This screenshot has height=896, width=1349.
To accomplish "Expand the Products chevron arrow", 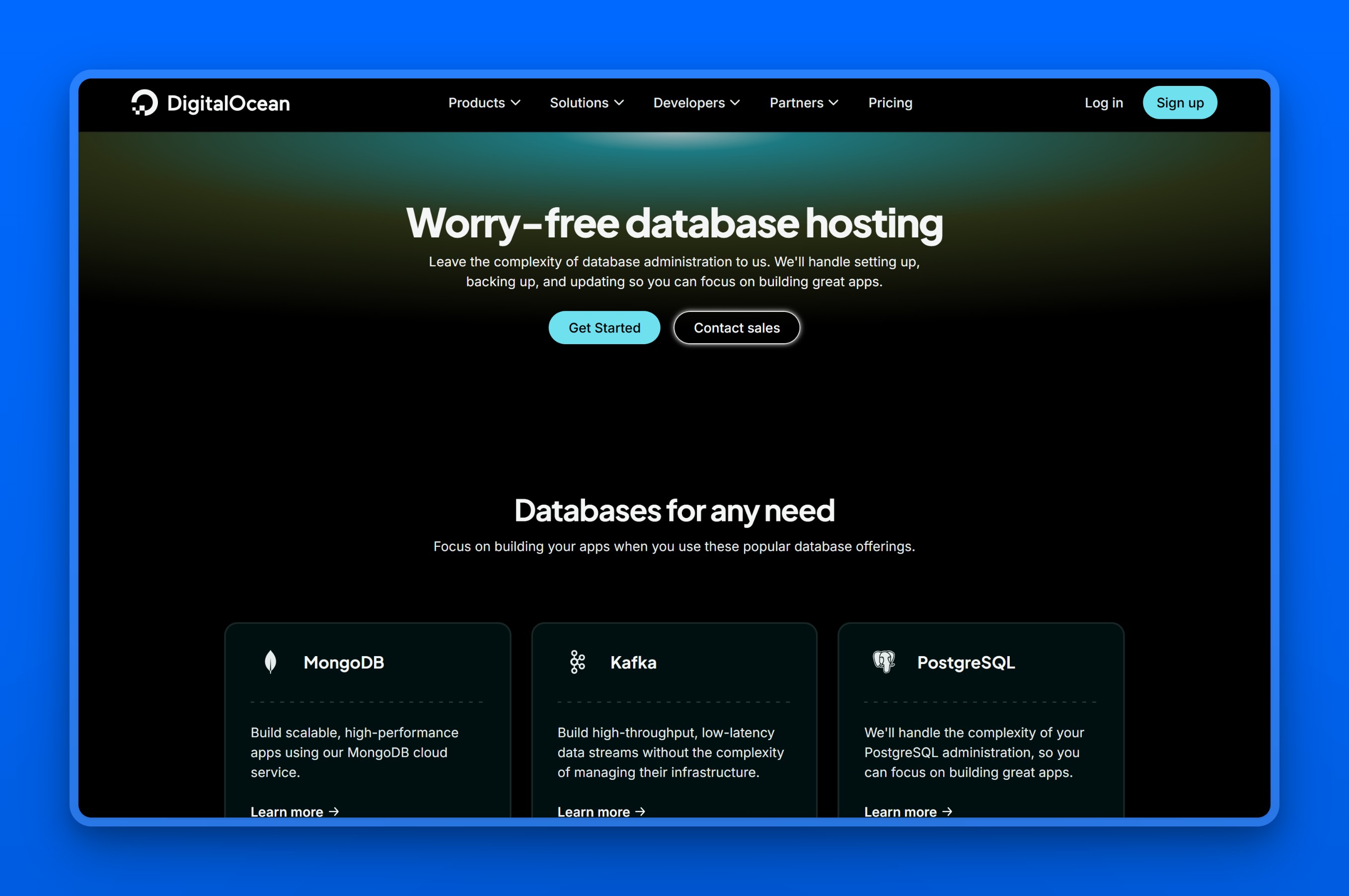I will pos(516,103).
